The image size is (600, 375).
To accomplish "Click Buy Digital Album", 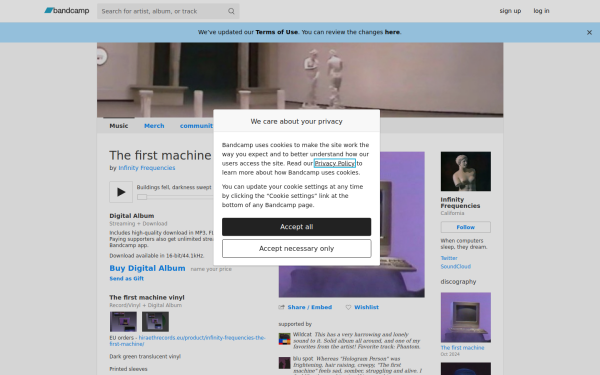I will click(x=147, y=268).
